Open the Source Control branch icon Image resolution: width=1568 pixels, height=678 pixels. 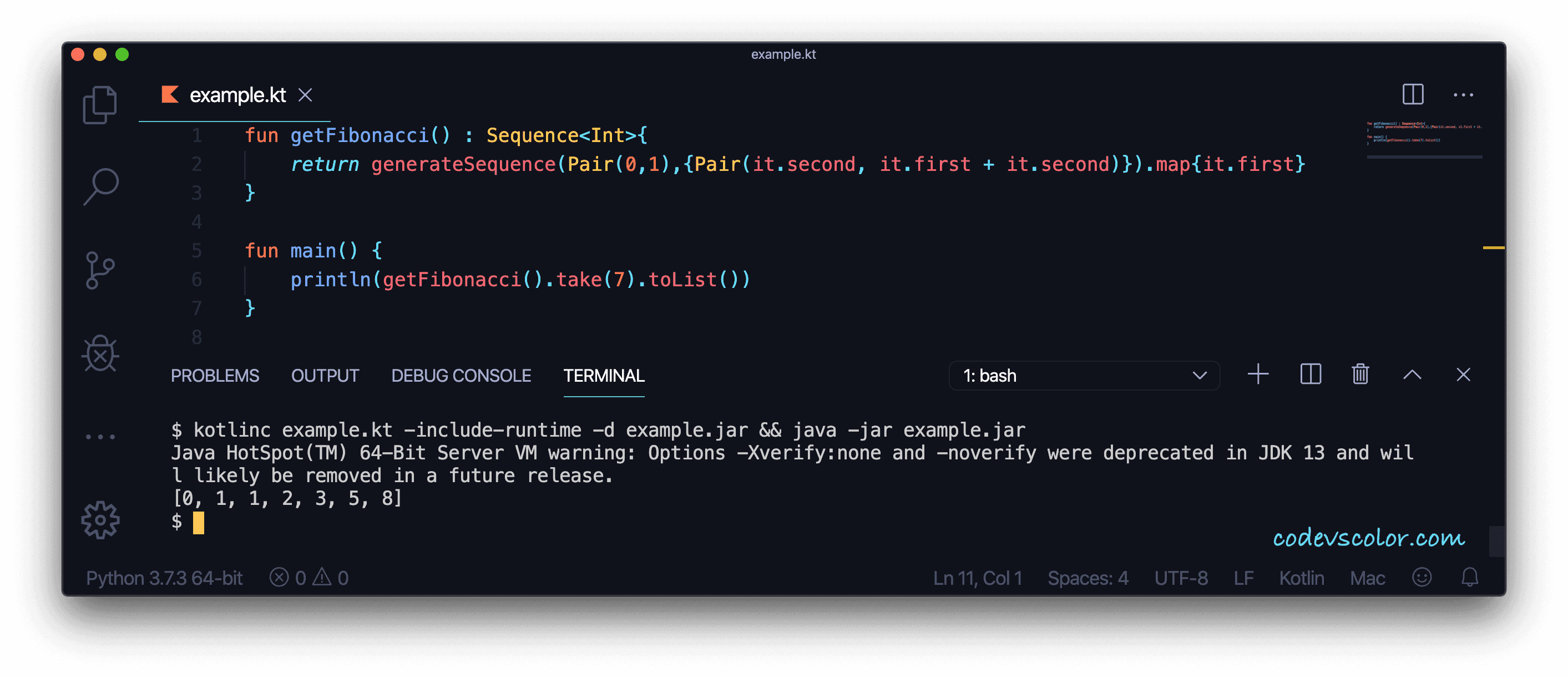click(x=100, y=270)
